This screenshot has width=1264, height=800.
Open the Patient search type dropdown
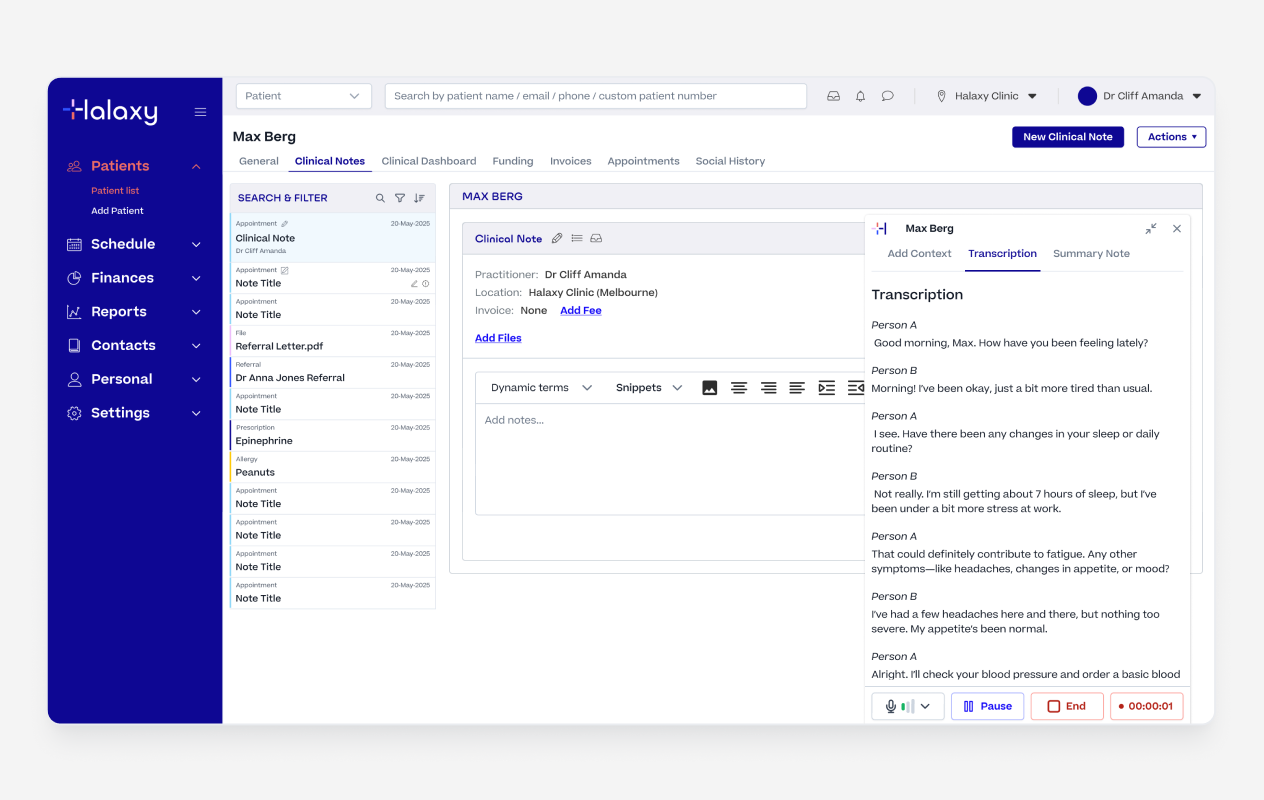[304, 96]
